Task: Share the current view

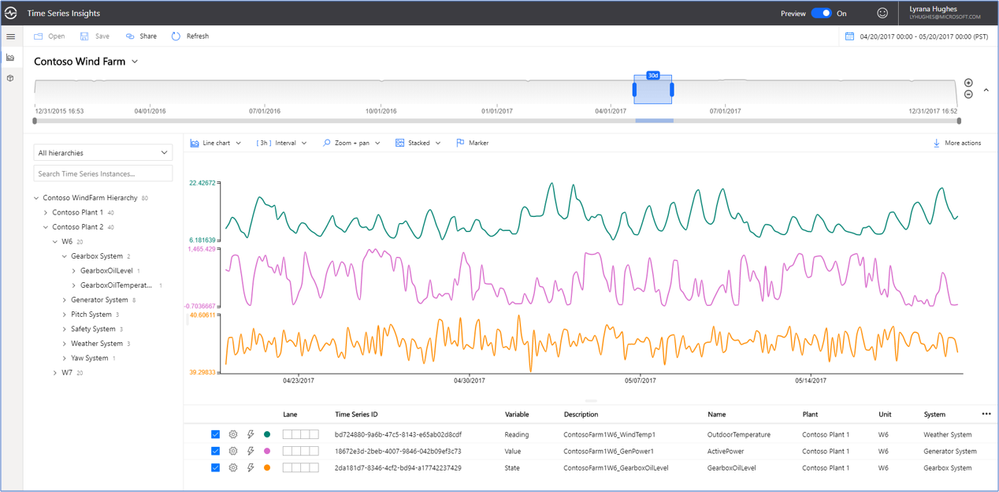Action: pyautogui.click(x=141, y=36)
